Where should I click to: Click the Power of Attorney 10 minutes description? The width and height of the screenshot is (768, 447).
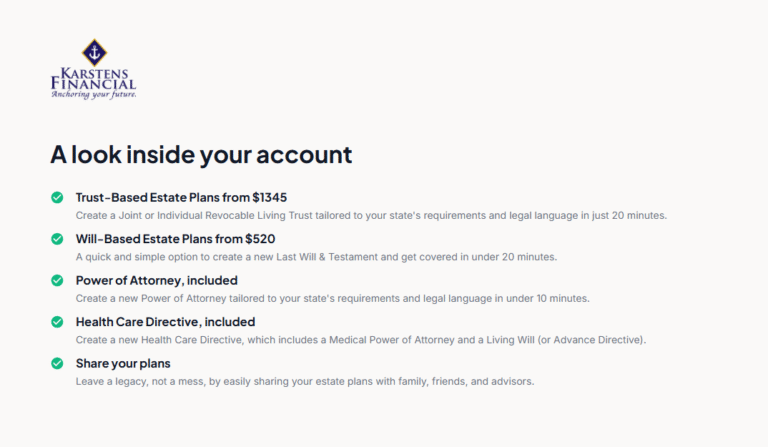[x=332, y=298]
